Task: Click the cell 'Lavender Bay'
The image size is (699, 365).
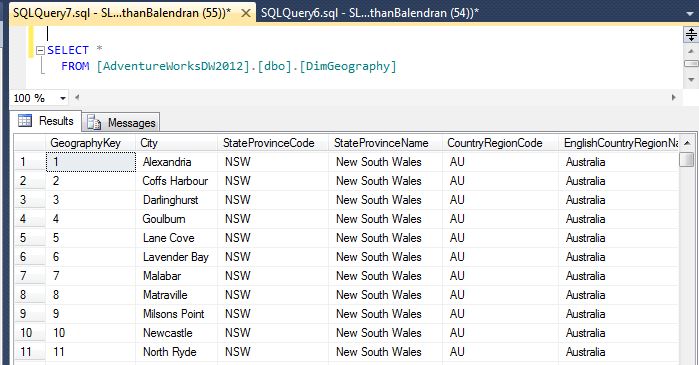Action: point(176,257)
